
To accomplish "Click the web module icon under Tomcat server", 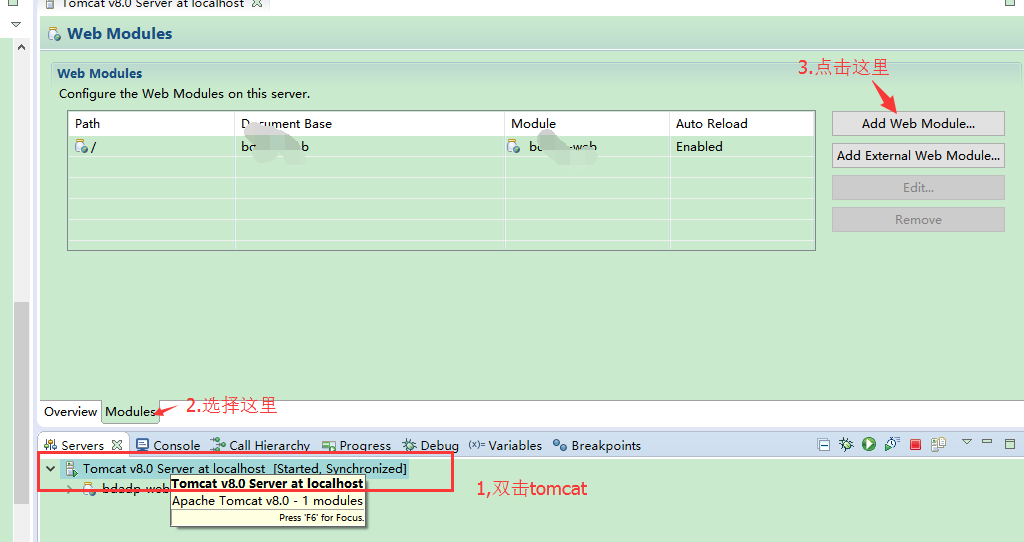I will 89,488.
